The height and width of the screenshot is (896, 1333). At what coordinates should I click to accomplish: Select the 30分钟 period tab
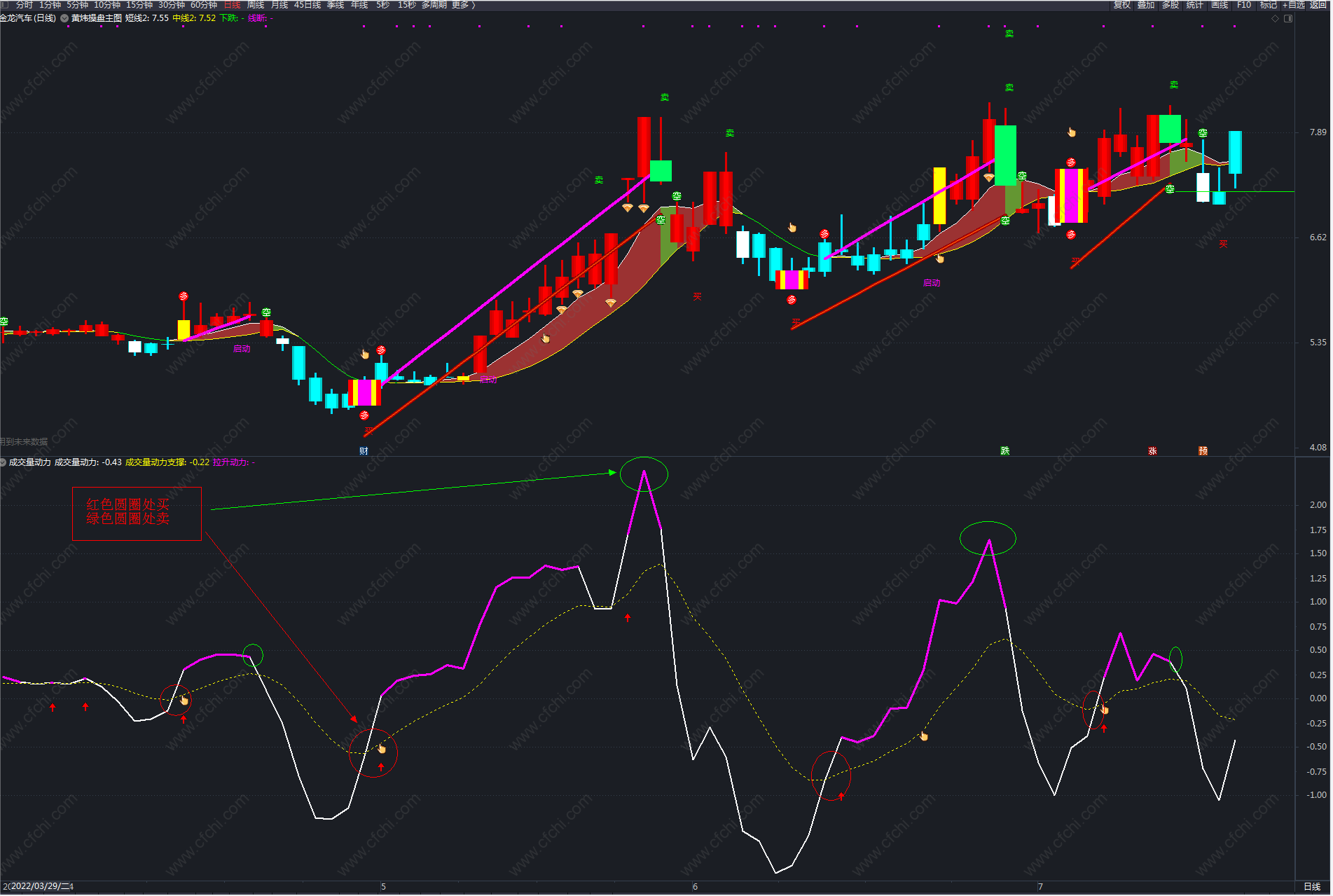pos(172,5)
